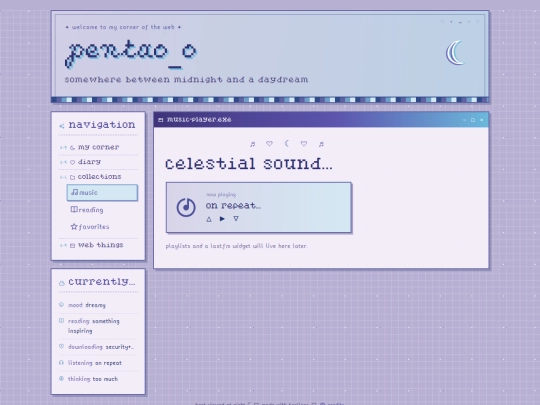The image size is (540, 405).
Task: Open the diary section
Action: (x=89, y=162)
